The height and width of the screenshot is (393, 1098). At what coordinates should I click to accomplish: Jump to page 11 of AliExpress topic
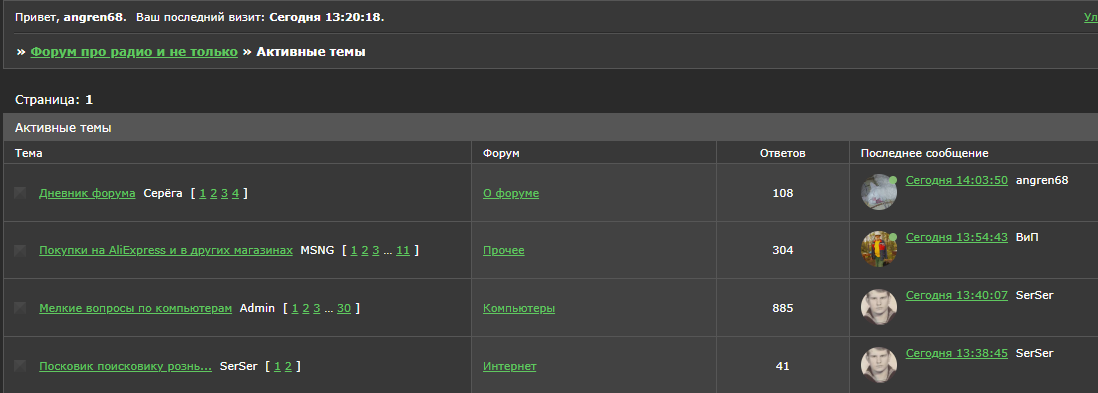point(403,251)
